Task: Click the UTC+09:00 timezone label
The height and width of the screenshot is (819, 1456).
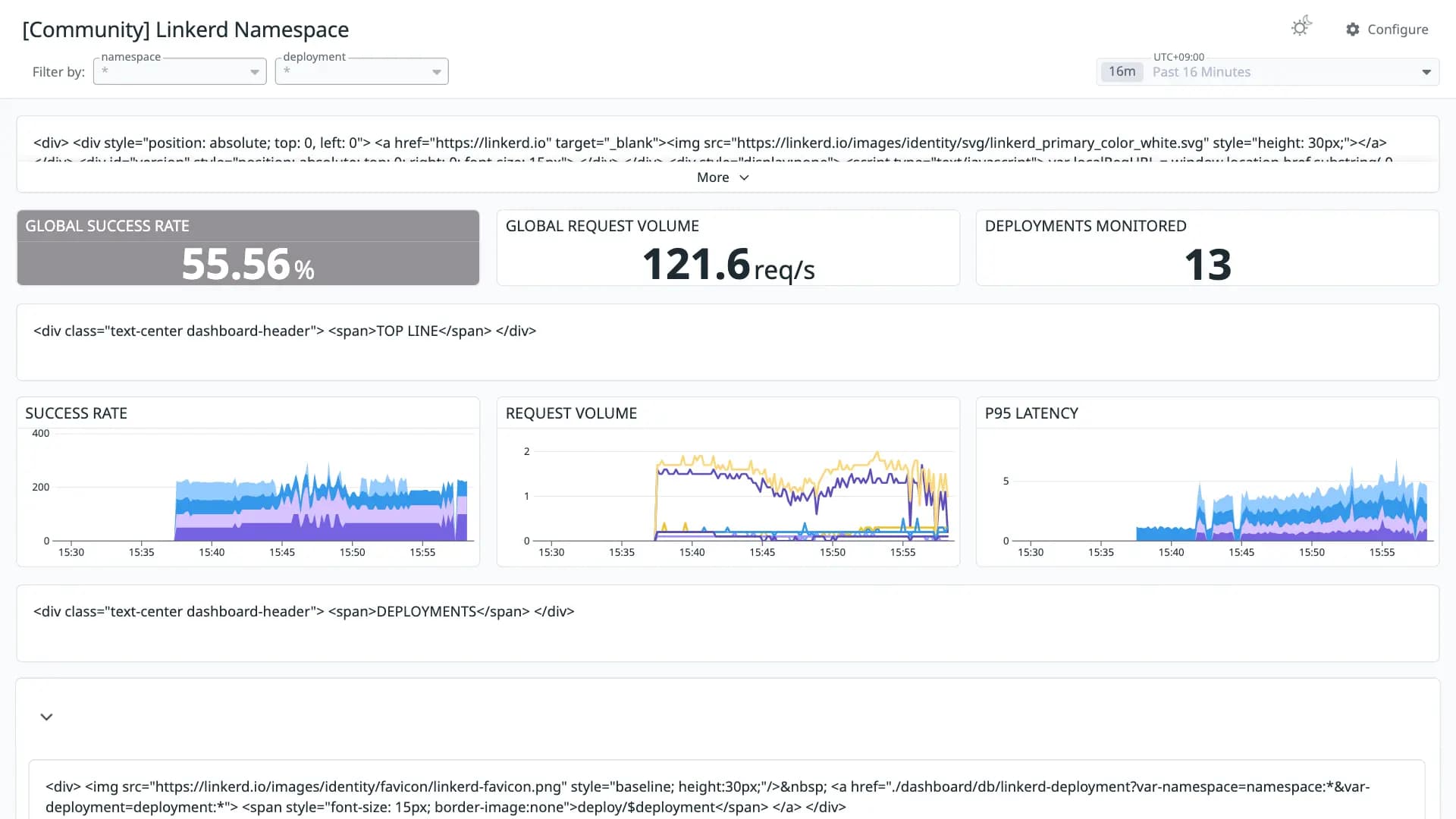Action: tap(1178, 57)
